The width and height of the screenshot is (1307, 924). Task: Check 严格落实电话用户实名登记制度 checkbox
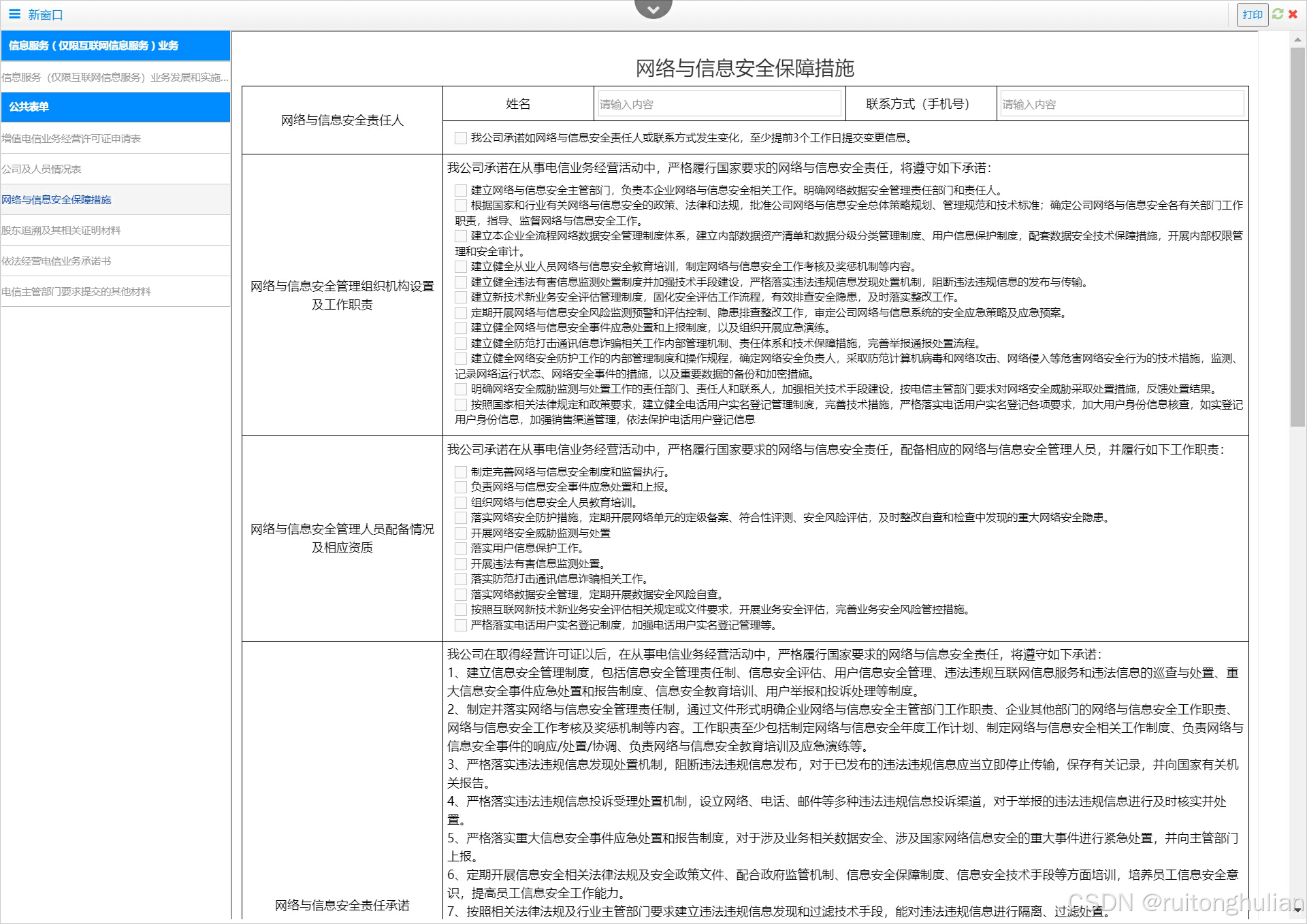click(461, 625)
